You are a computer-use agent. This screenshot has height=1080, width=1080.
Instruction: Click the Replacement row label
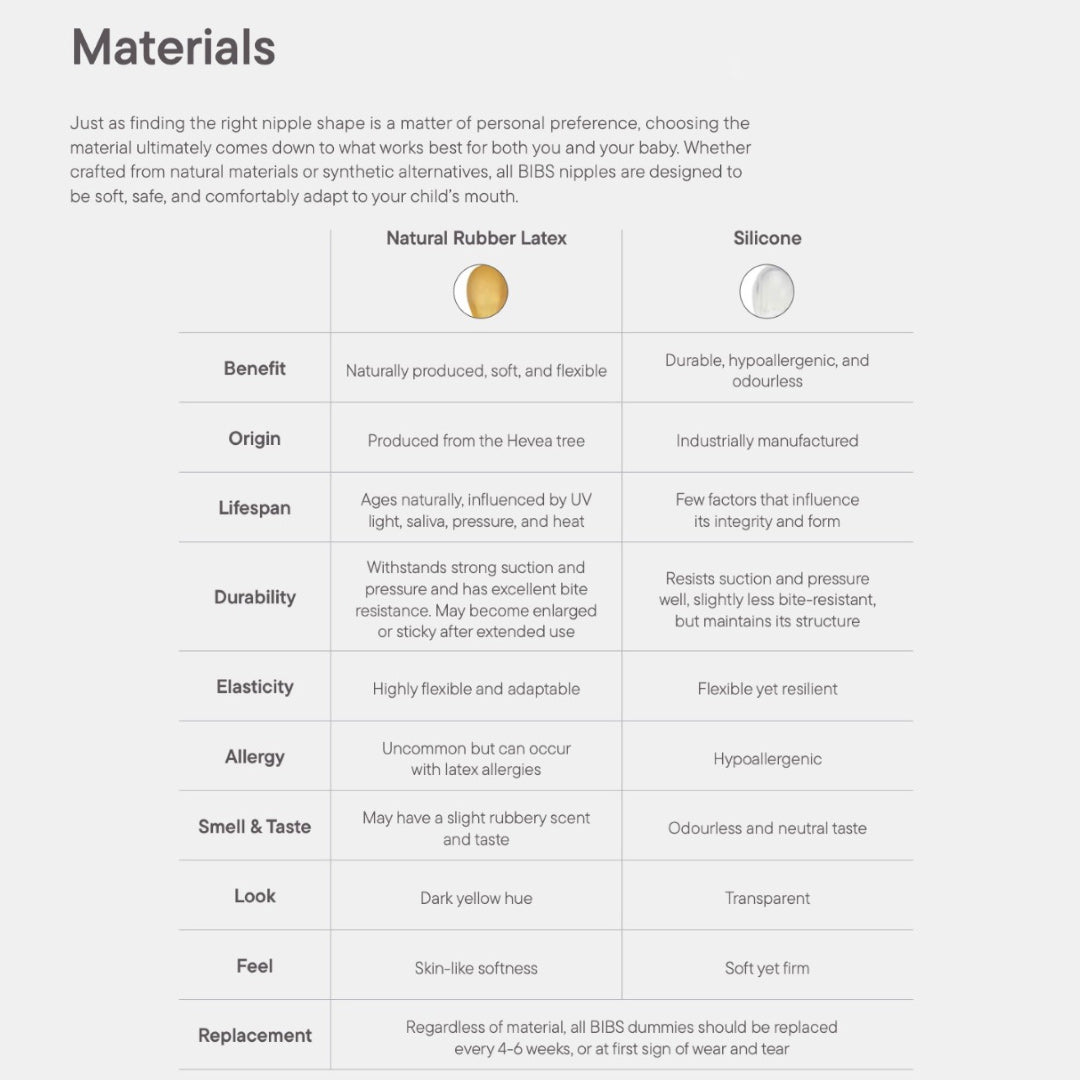(255, 1036)
